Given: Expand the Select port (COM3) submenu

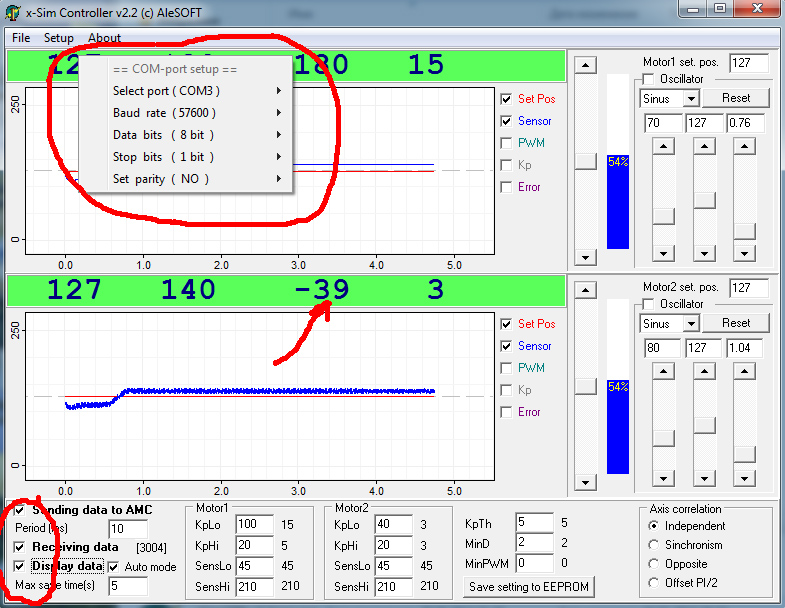Looking at the screenshot, I should click(195, 91).
